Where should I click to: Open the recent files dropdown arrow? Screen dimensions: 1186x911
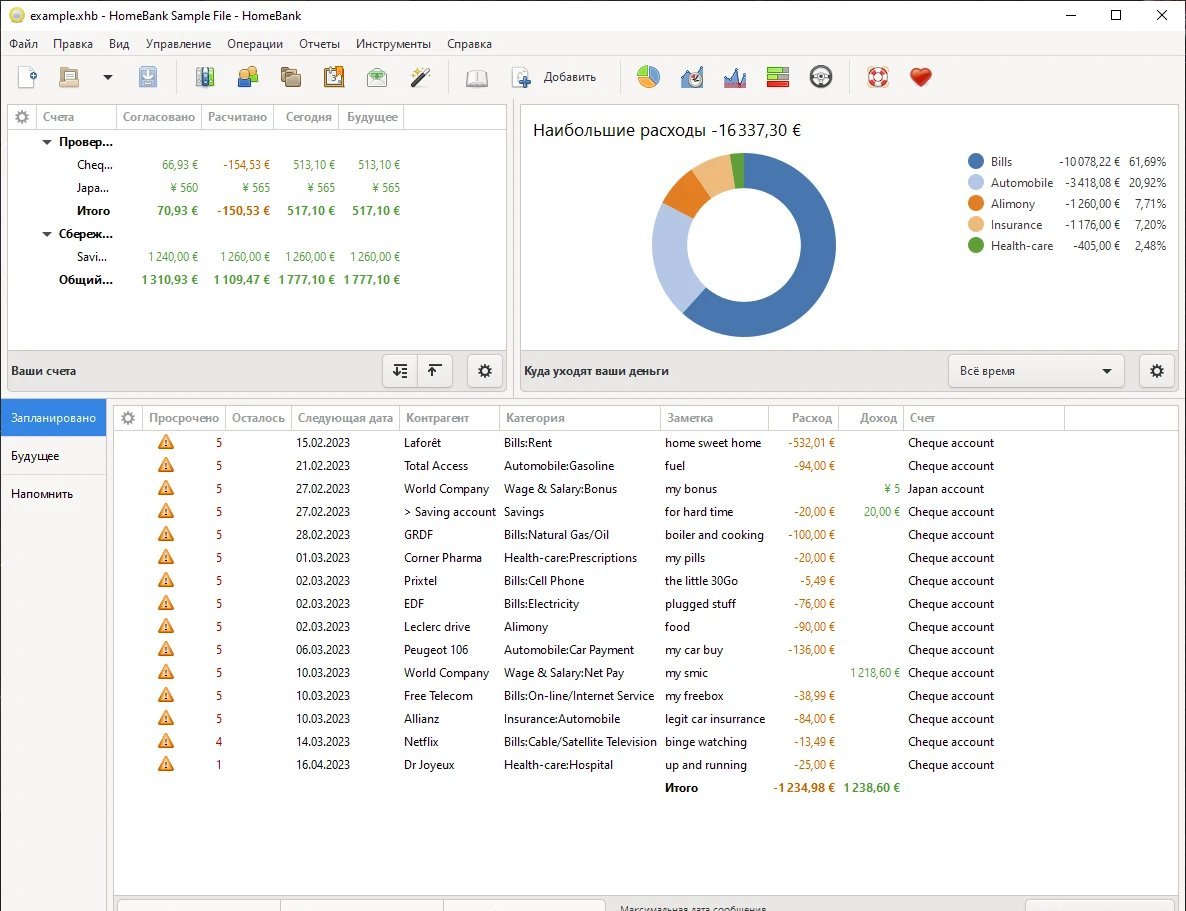click(108, 77)
